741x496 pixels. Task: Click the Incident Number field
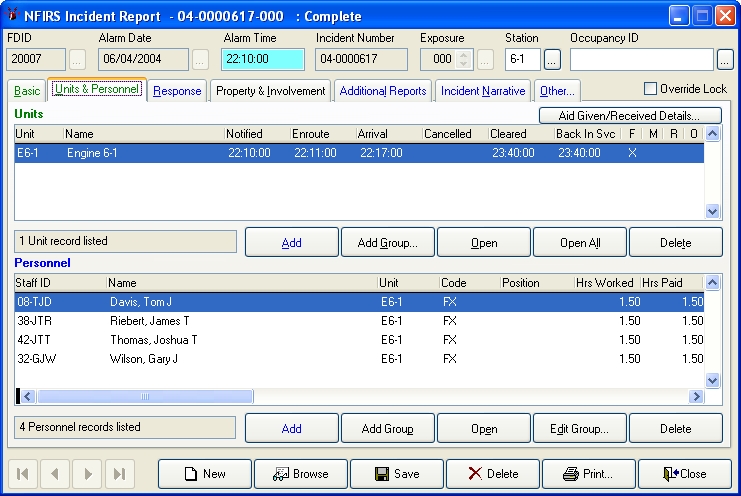[361, 60]
